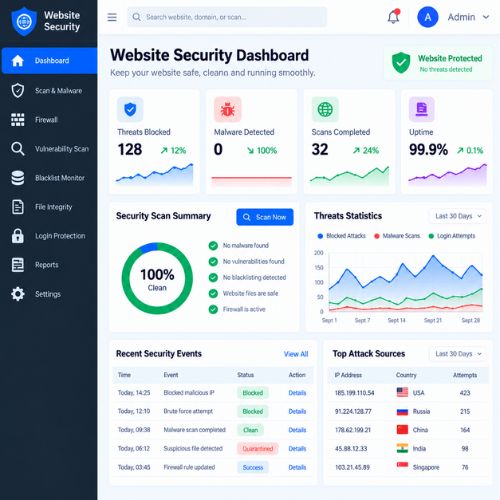Open Scan & Malware menu item
This screenshot has width=500, height=500.
[x=49, y=90]
